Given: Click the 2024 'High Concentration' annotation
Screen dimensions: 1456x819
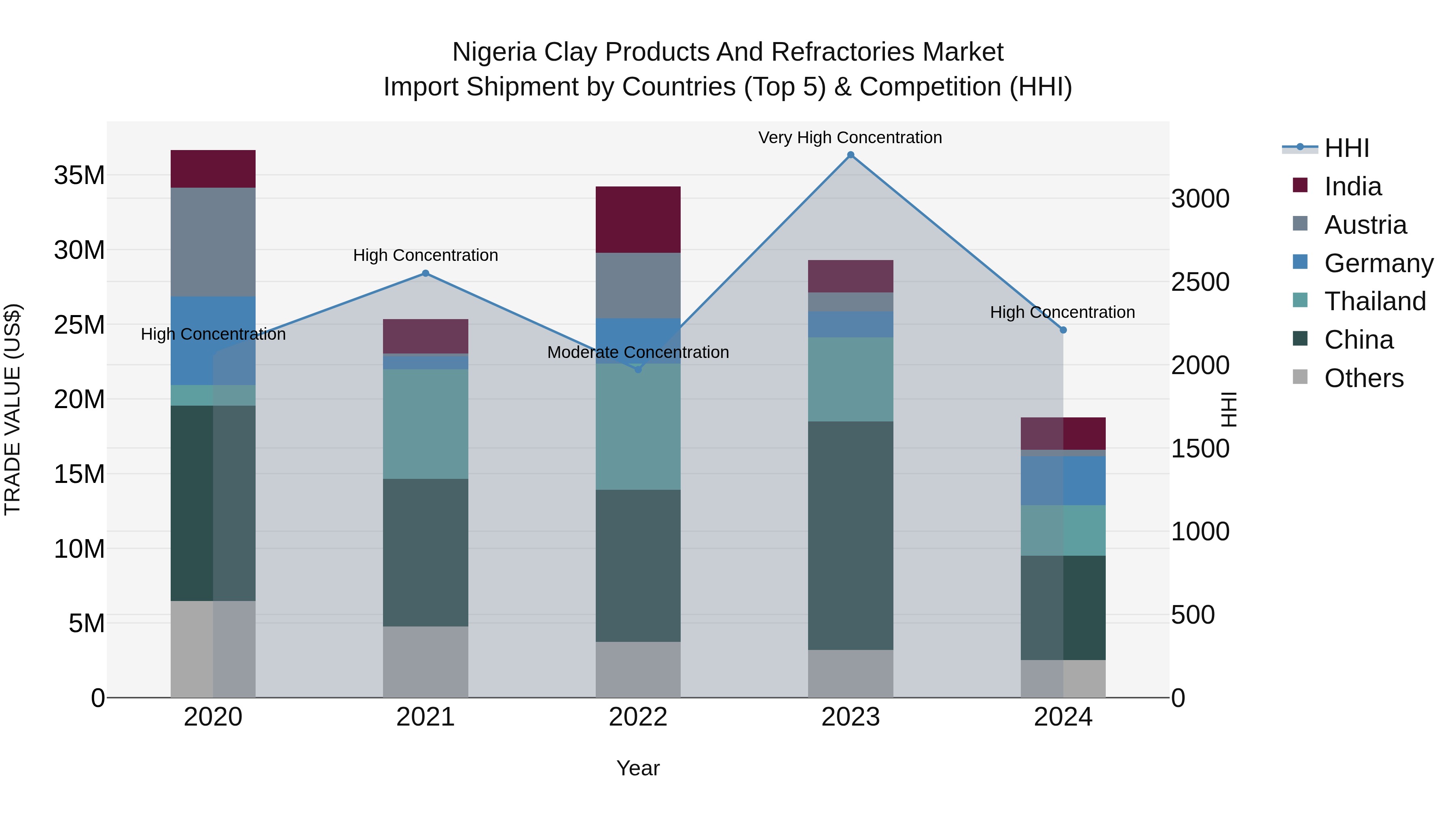Looking at the screenshot, I should click(x=1062, y=313).
